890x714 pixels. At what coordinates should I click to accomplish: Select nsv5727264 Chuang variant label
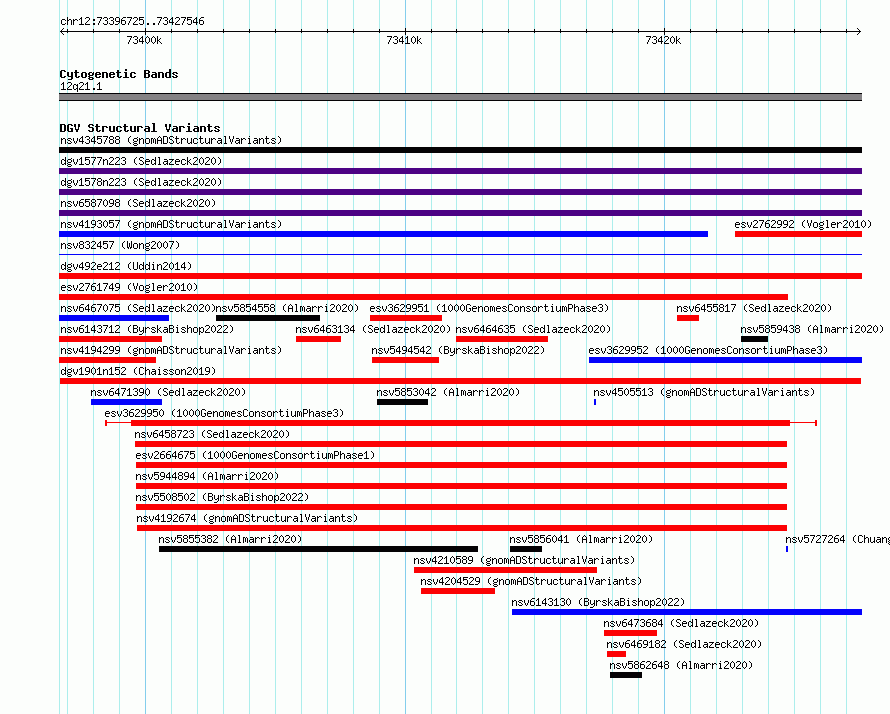(837, 539)
